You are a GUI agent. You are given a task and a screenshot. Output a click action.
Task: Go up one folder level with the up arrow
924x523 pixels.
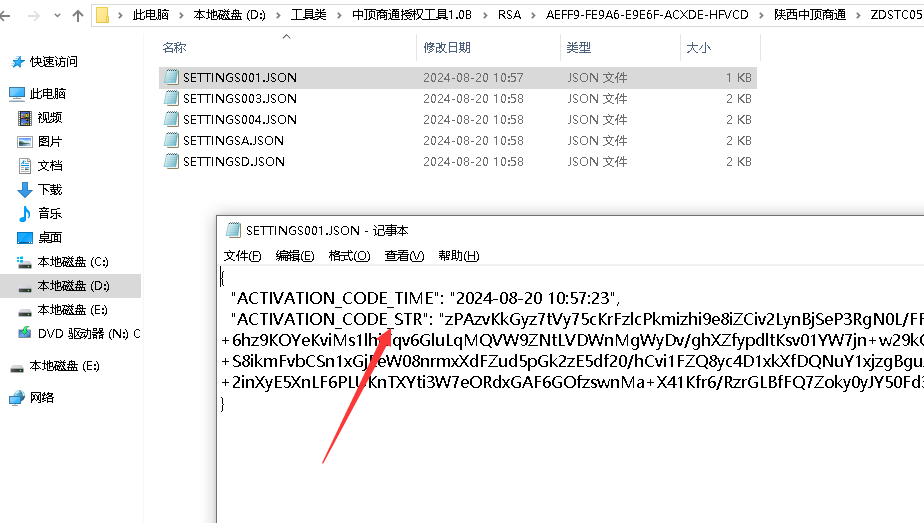[x=78, y=15]
